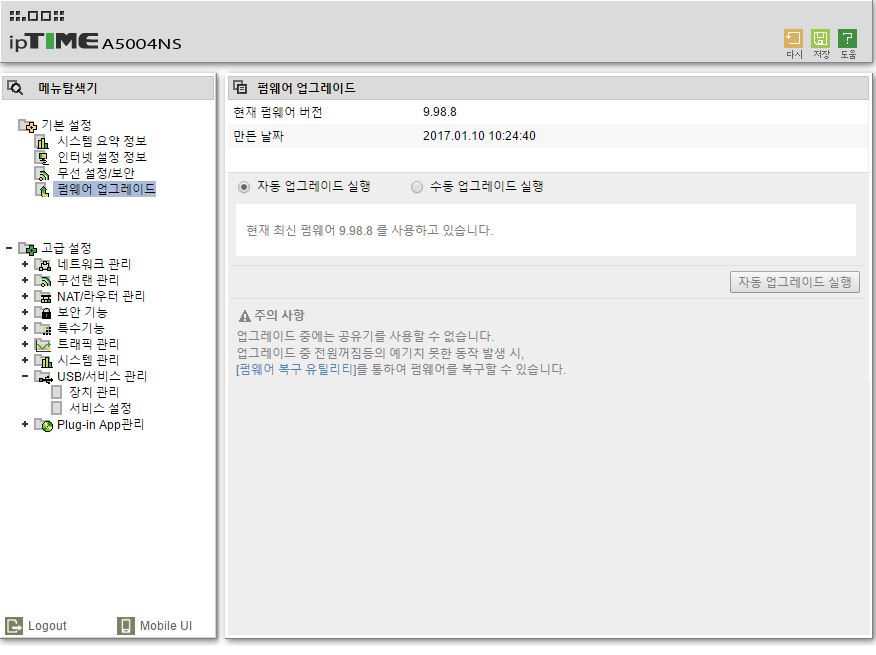Open 서비스 설정 menu item
The image size is (876, 655).
tap(100, 409)
